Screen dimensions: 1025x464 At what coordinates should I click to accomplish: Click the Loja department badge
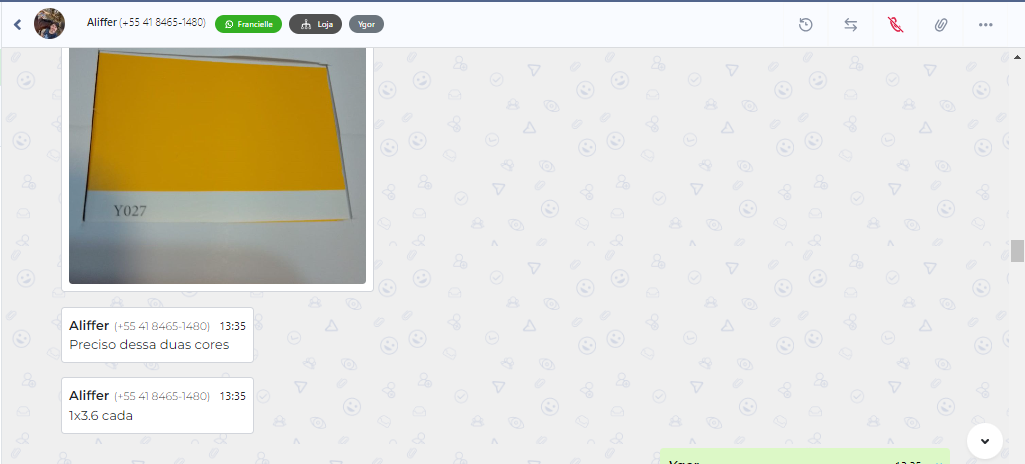315,24
